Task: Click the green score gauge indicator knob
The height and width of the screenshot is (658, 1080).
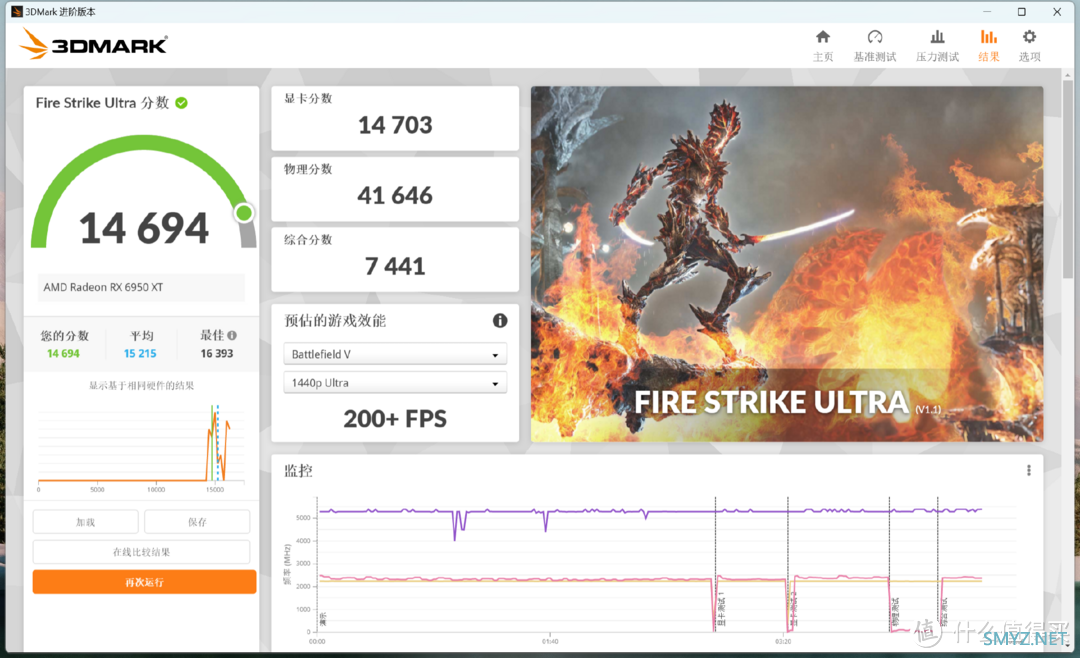Action: (243, 213)
